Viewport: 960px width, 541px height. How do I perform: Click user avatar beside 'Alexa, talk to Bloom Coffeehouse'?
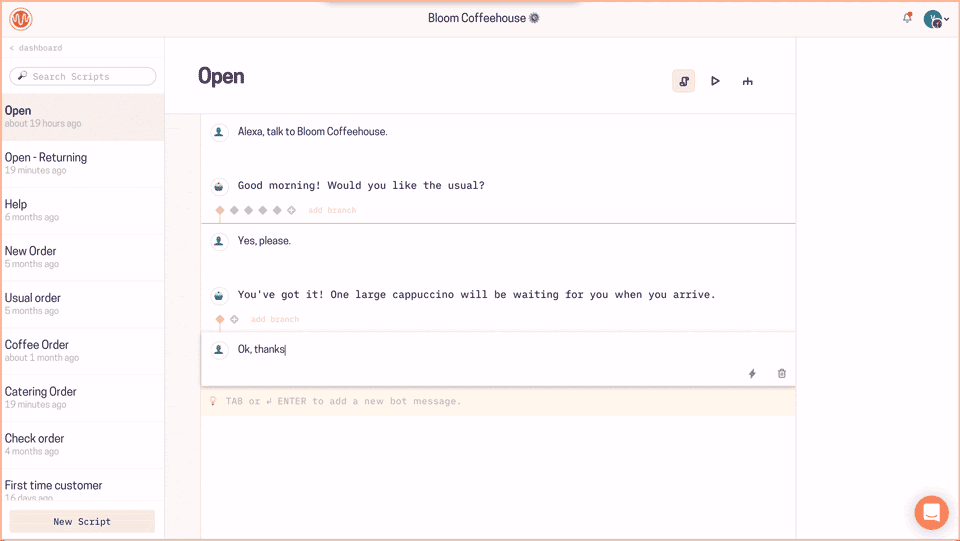click(219, 132)
